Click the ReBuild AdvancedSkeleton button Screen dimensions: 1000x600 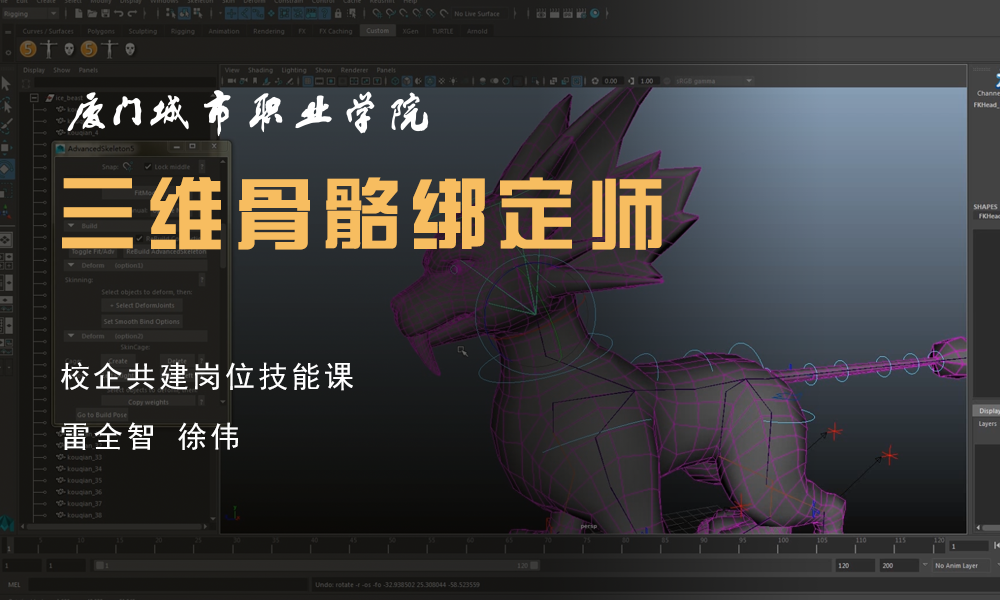tap(166, 251)
